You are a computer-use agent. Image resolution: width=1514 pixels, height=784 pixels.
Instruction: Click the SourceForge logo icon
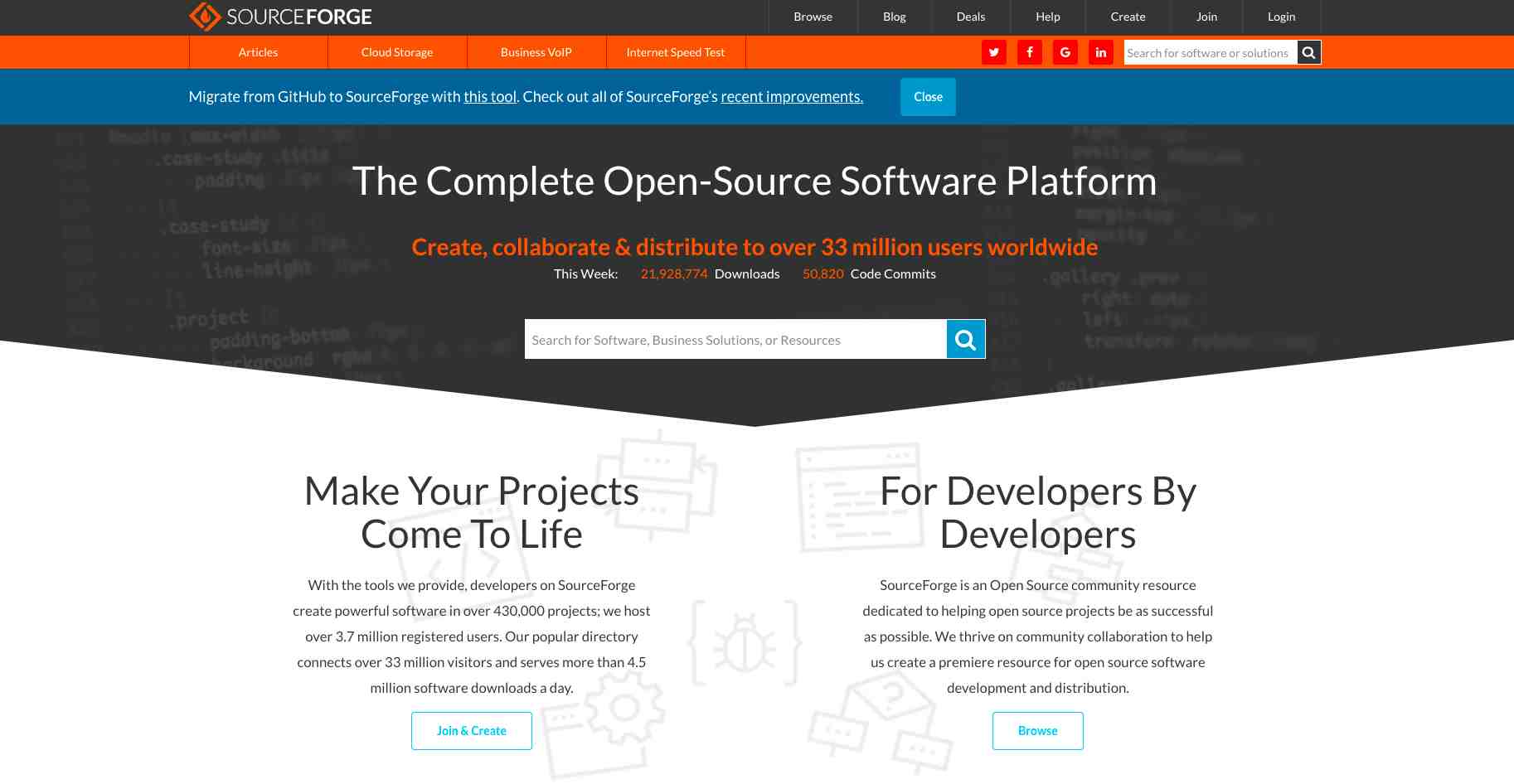(x=205, y=17)
